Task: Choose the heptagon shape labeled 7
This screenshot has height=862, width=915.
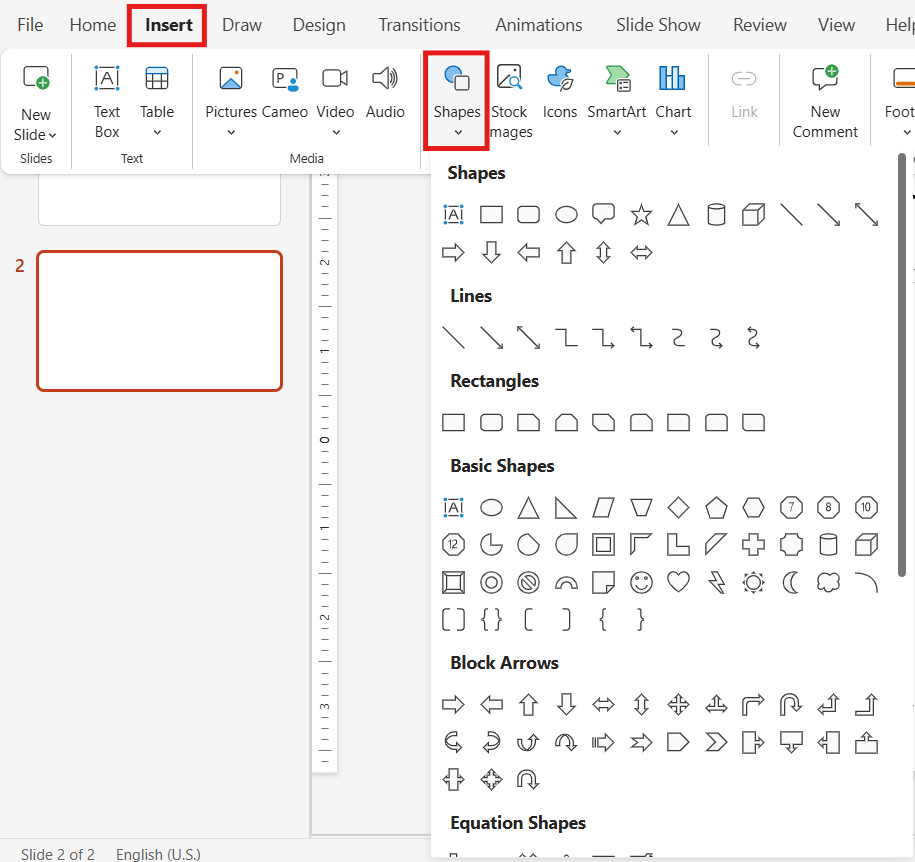Action: 791,507
